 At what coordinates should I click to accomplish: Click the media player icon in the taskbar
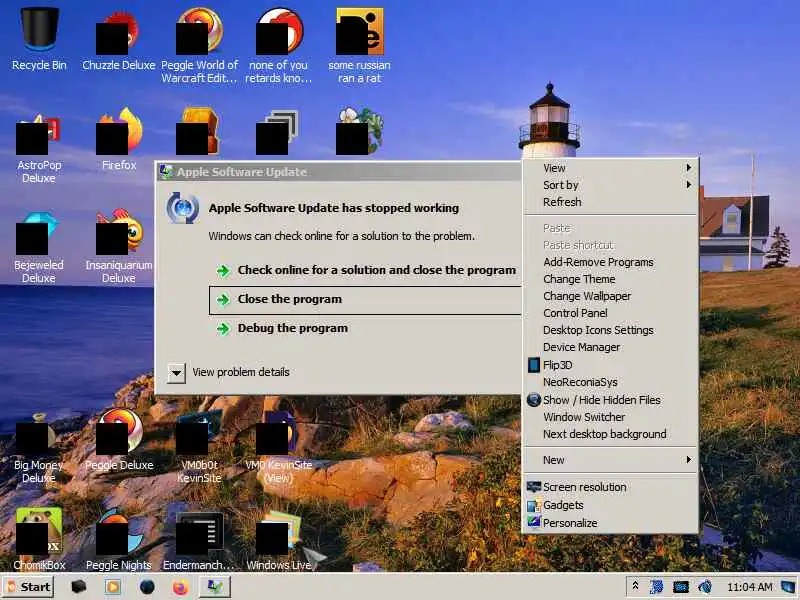pos(113,587)
